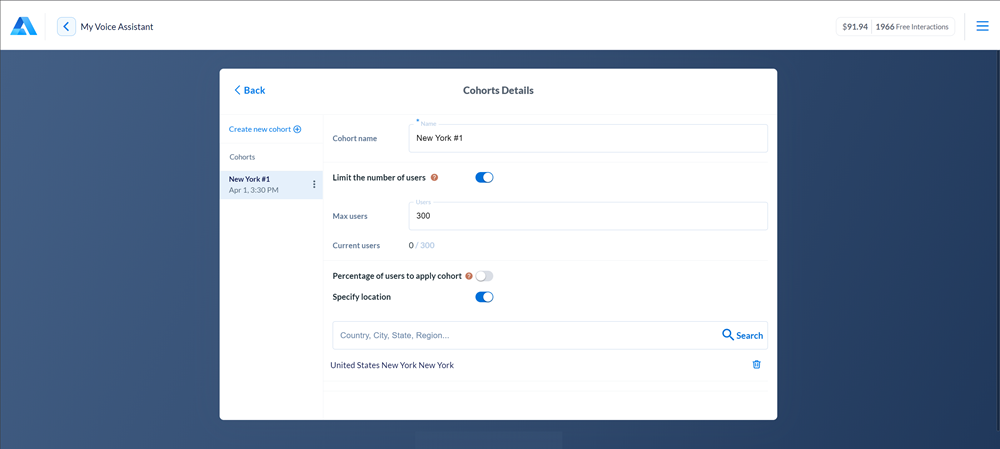Click the My Voice Assistant title
The width and height of the screenshot is (1000, 449).
pos(117,27)
